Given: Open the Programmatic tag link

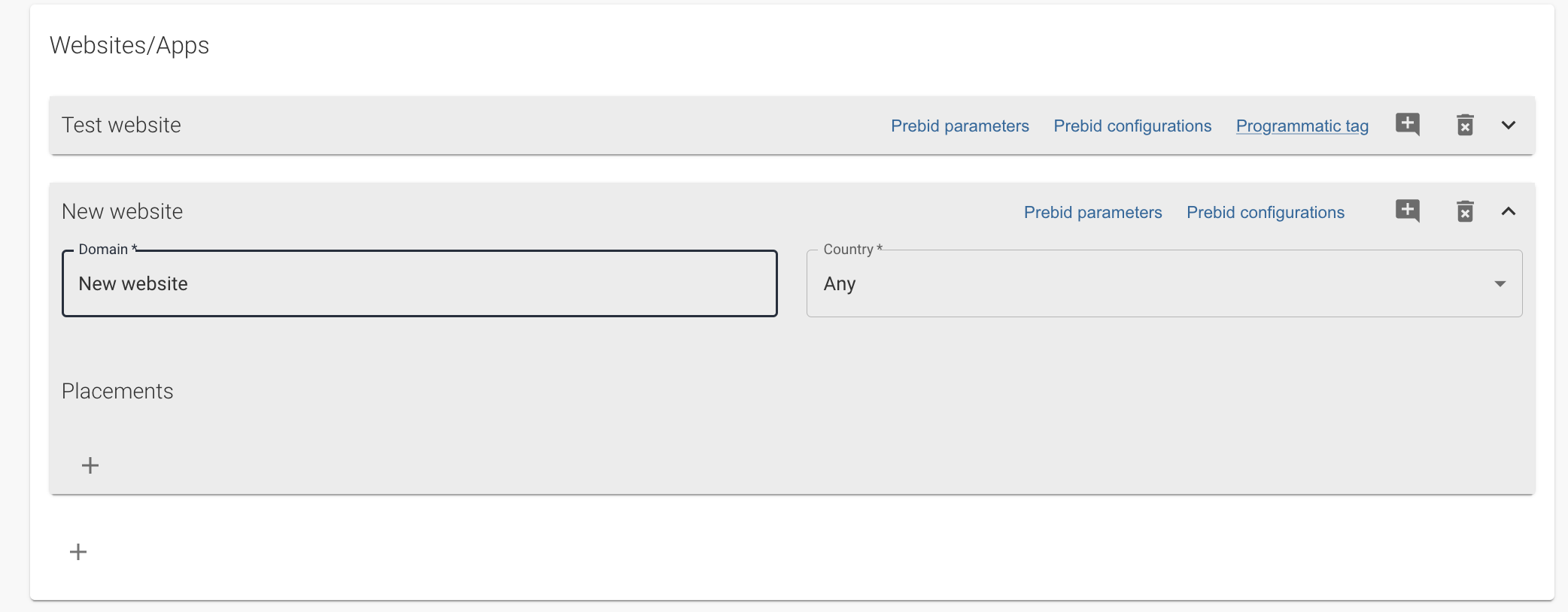Looking at the screenshot, I should (x=1302, y=126).
